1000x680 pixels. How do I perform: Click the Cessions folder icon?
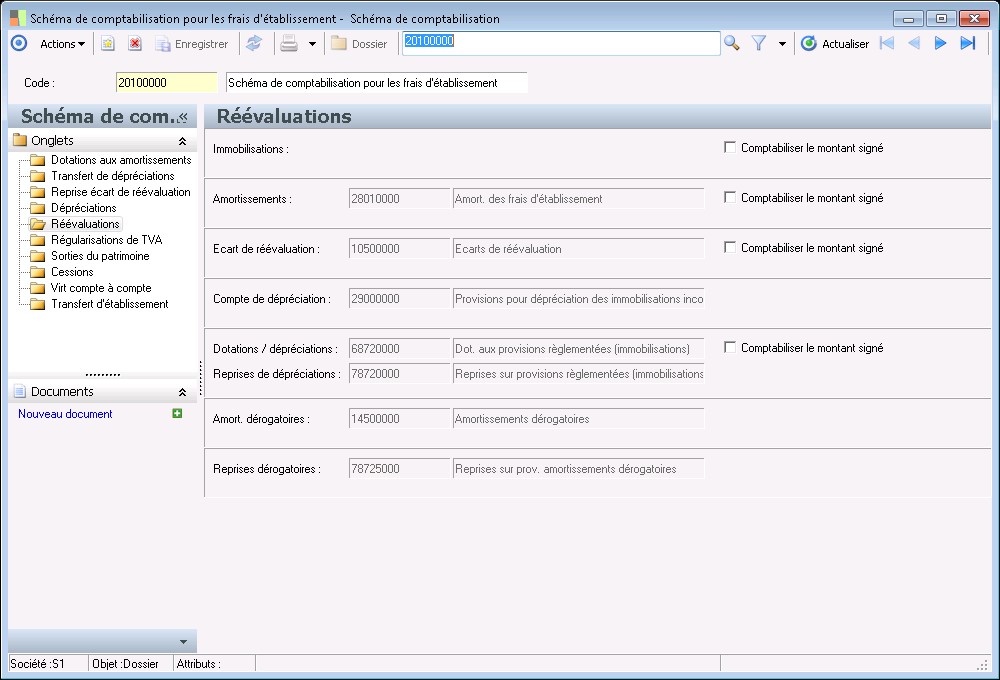(38, 272)
